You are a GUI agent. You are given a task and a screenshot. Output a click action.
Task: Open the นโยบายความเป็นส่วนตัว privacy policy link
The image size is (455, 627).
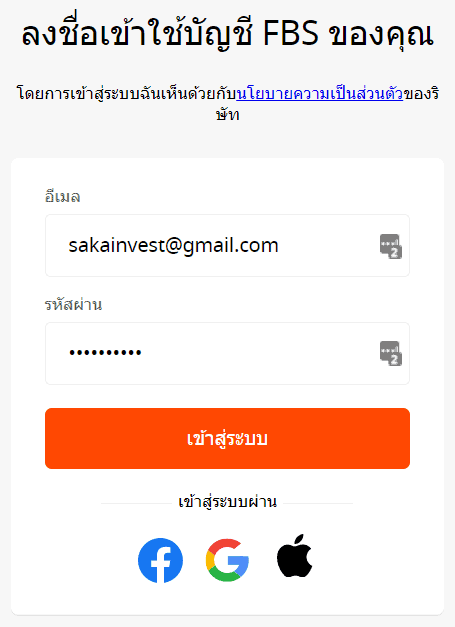[x=319, y=94]
